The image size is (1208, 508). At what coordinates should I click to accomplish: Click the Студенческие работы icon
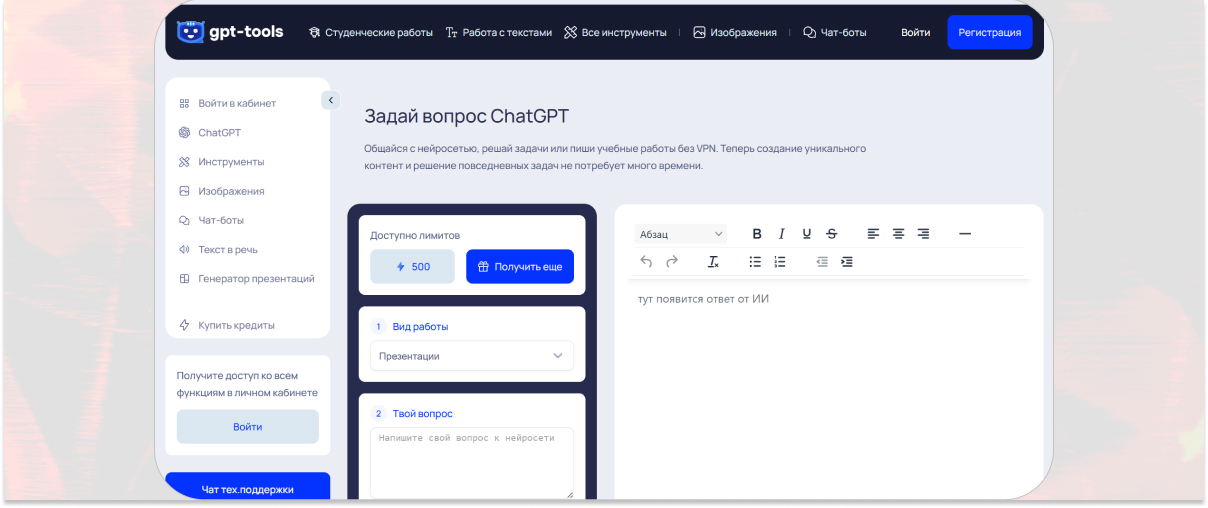[x=315, y=32]
